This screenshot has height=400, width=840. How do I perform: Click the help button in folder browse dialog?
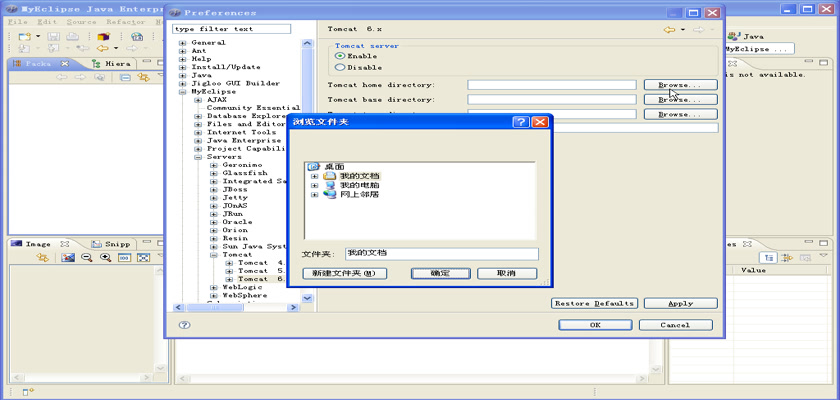click(x=521, y=122)
